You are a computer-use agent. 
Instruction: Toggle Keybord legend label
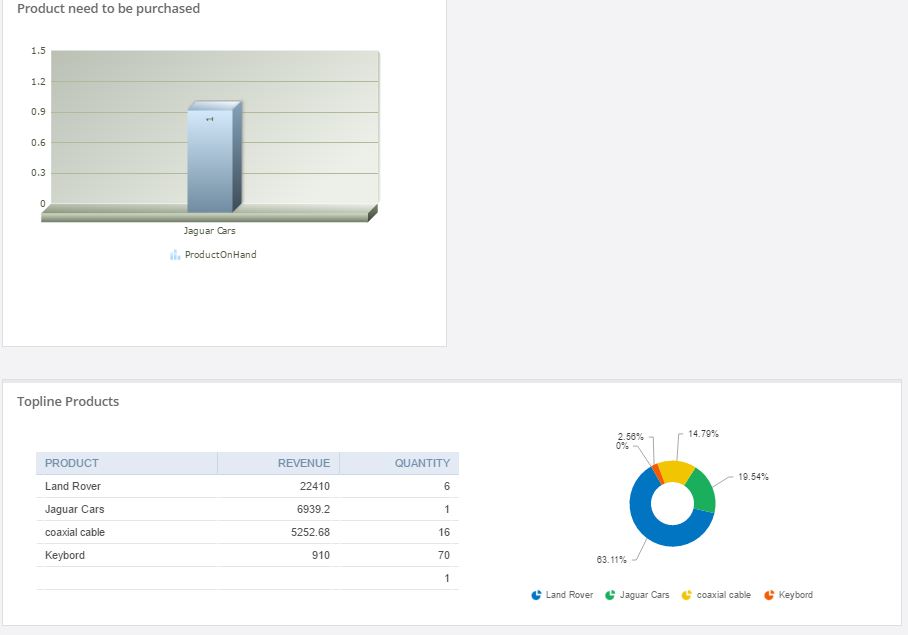coord(796,595)
